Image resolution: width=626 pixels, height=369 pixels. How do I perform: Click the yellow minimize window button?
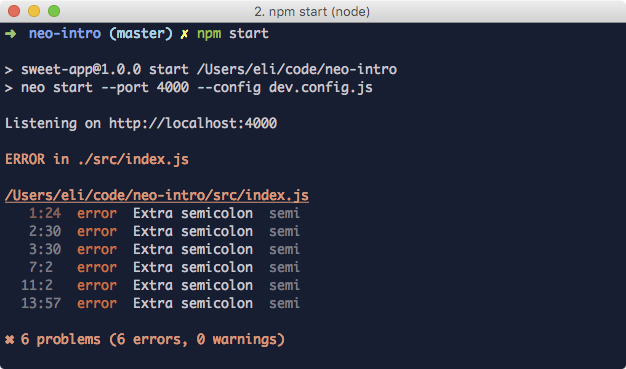pyautogui.click(x=34, y=11)
